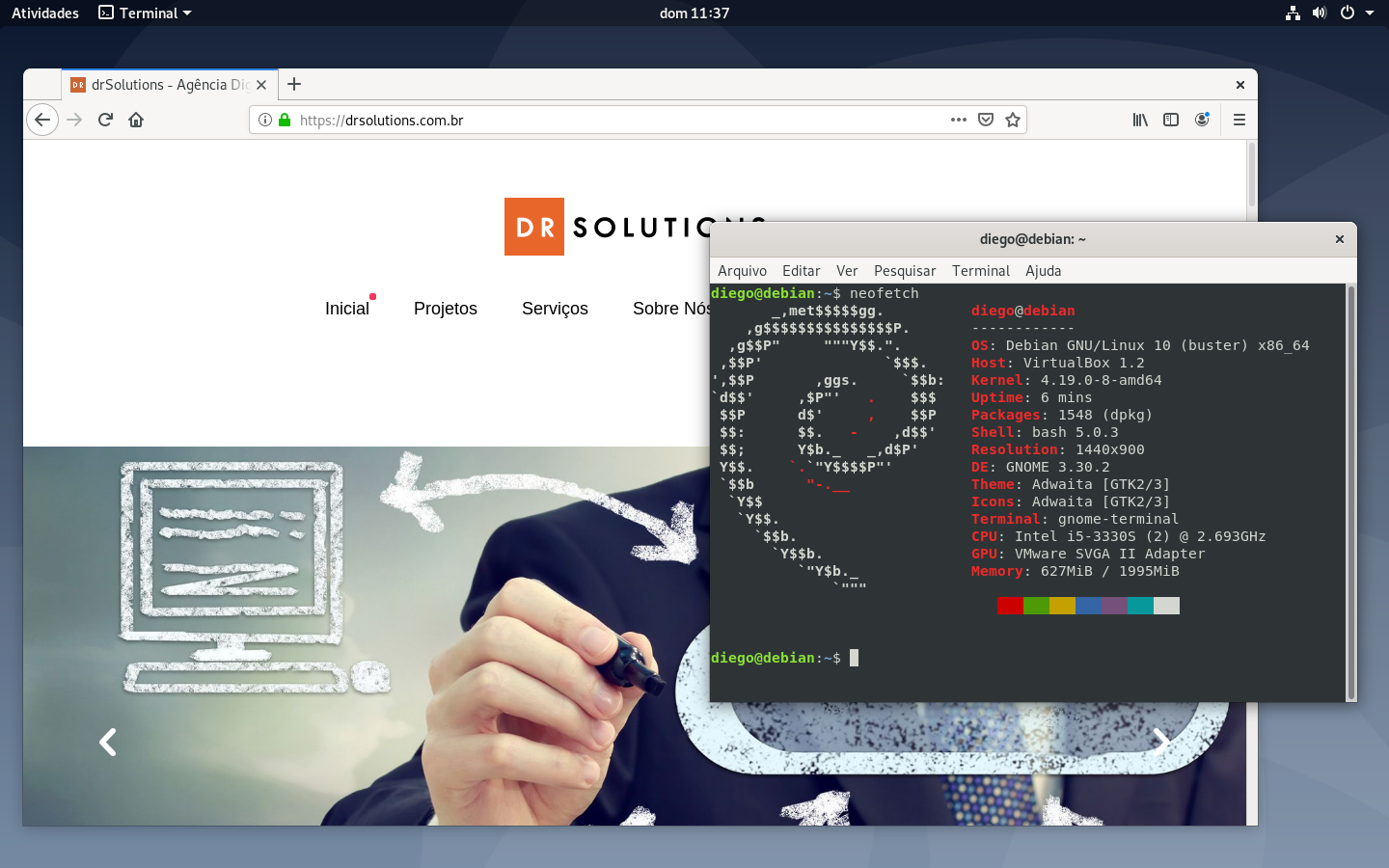This screenshot has width=1389, height=868.
Task: Click the blue color block in neofetch
Action: click(1088, 606)
